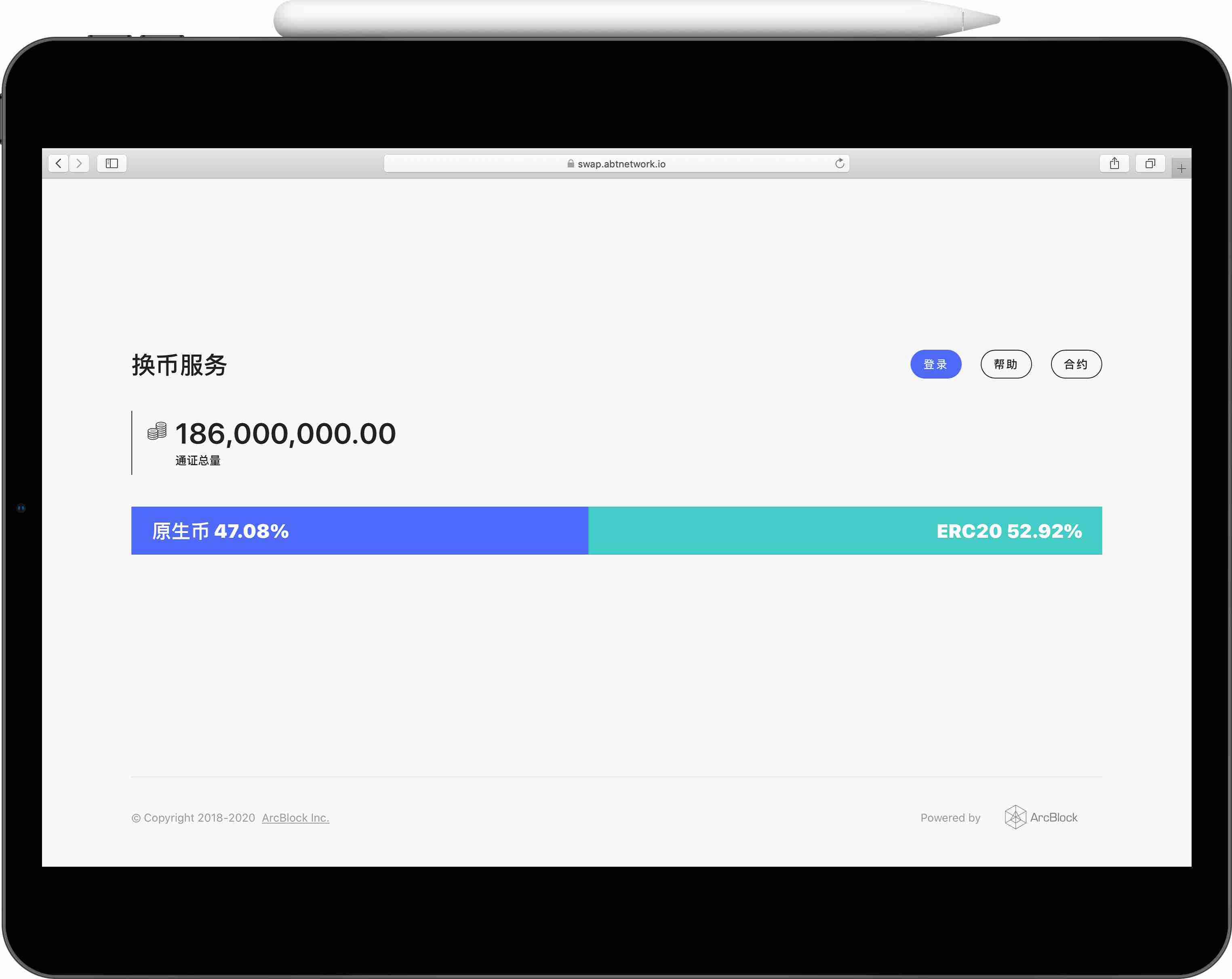
Task: Click the blue 原生币 47.08% bar segment
Action: pos(360,531)
